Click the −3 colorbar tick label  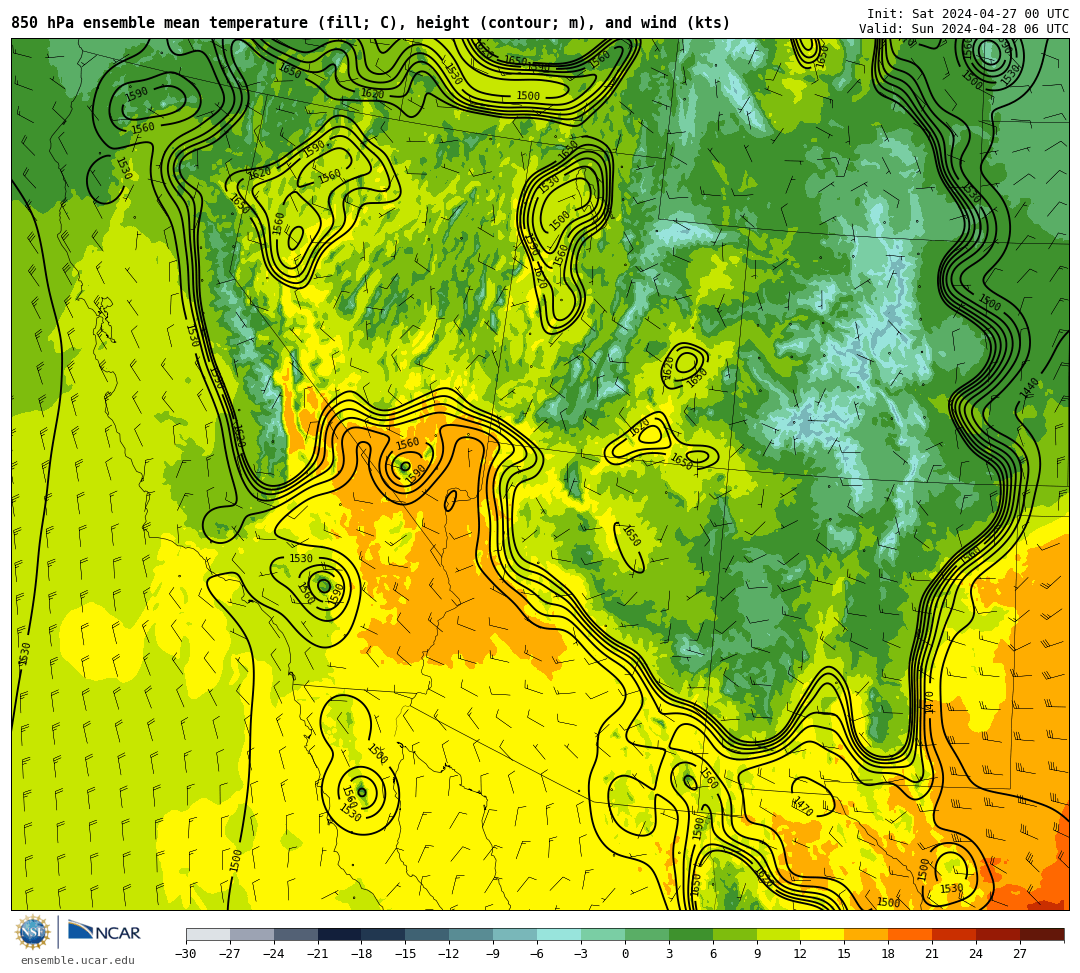pos(581,954)
